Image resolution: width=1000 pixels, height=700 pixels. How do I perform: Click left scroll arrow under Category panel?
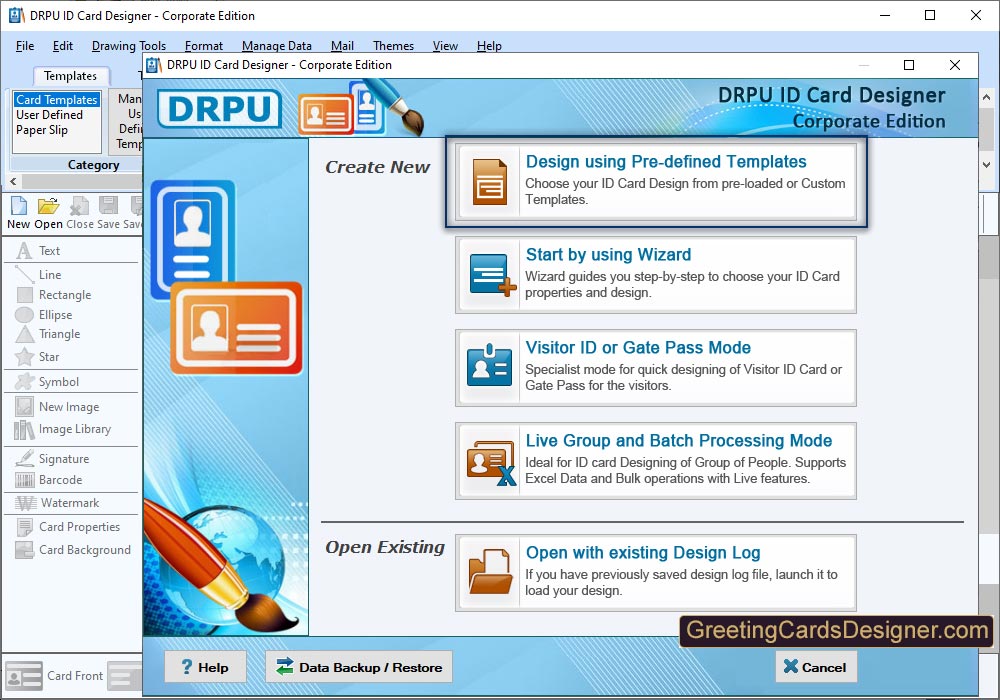click(13, 181)
